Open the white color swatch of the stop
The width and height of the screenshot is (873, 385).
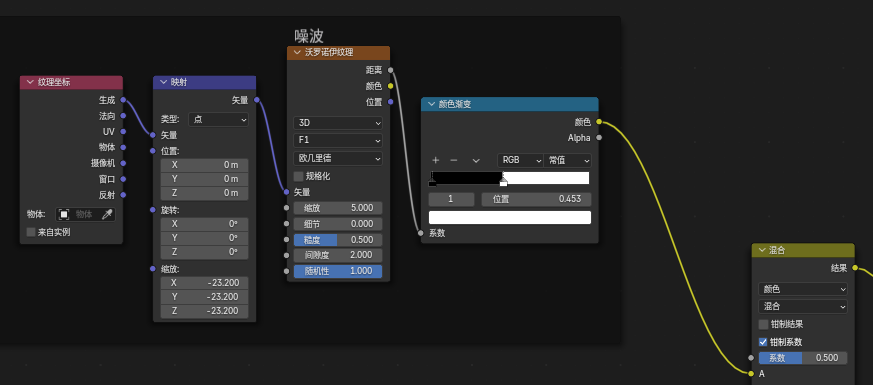coord(509,218)
